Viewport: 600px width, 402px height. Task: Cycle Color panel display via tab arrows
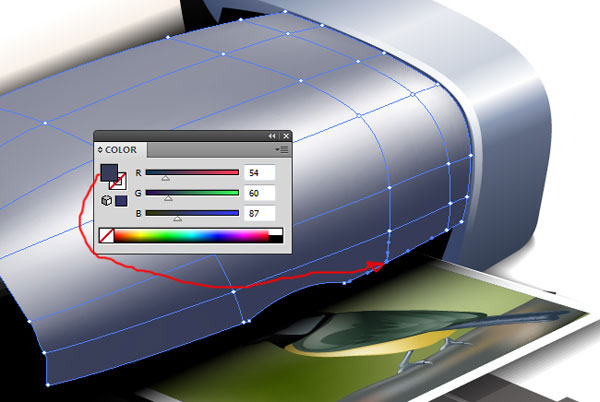coord(101,150)
